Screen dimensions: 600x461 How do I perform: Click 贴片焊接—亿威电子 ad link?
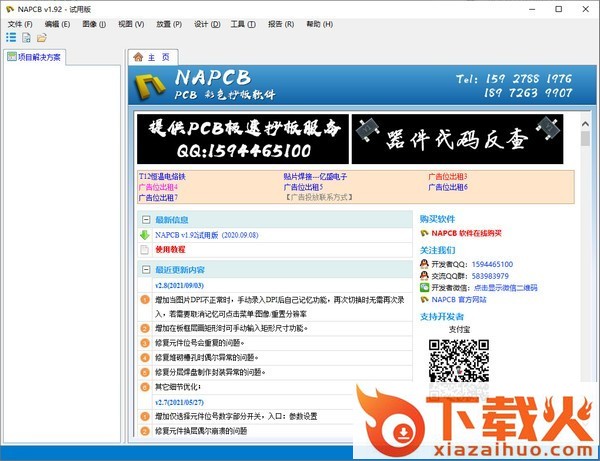click(315, 176)
